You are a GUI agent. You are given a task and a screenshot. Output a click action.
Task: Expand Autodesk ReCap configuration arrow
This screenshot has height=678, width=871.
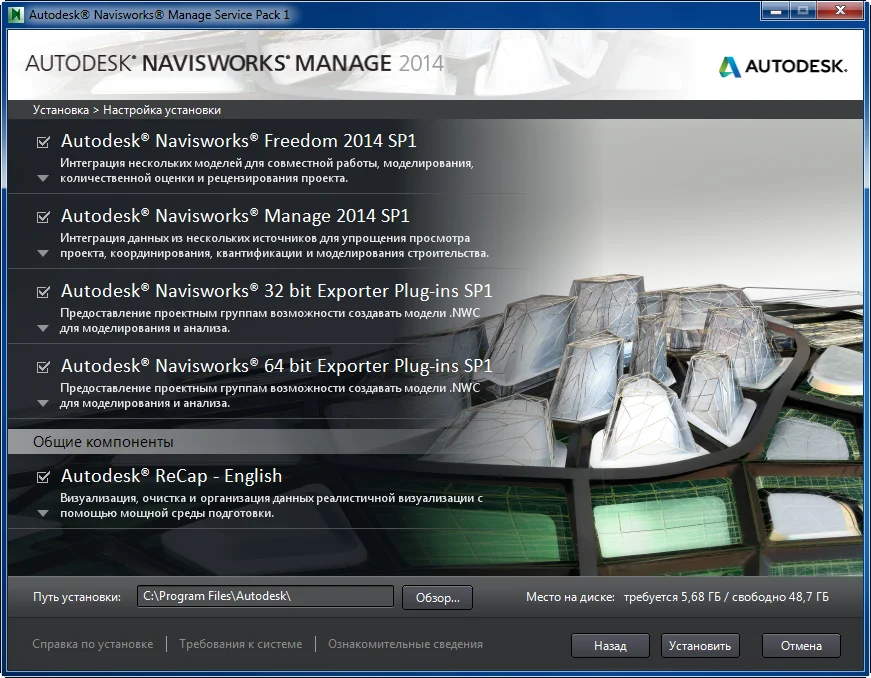42,514
